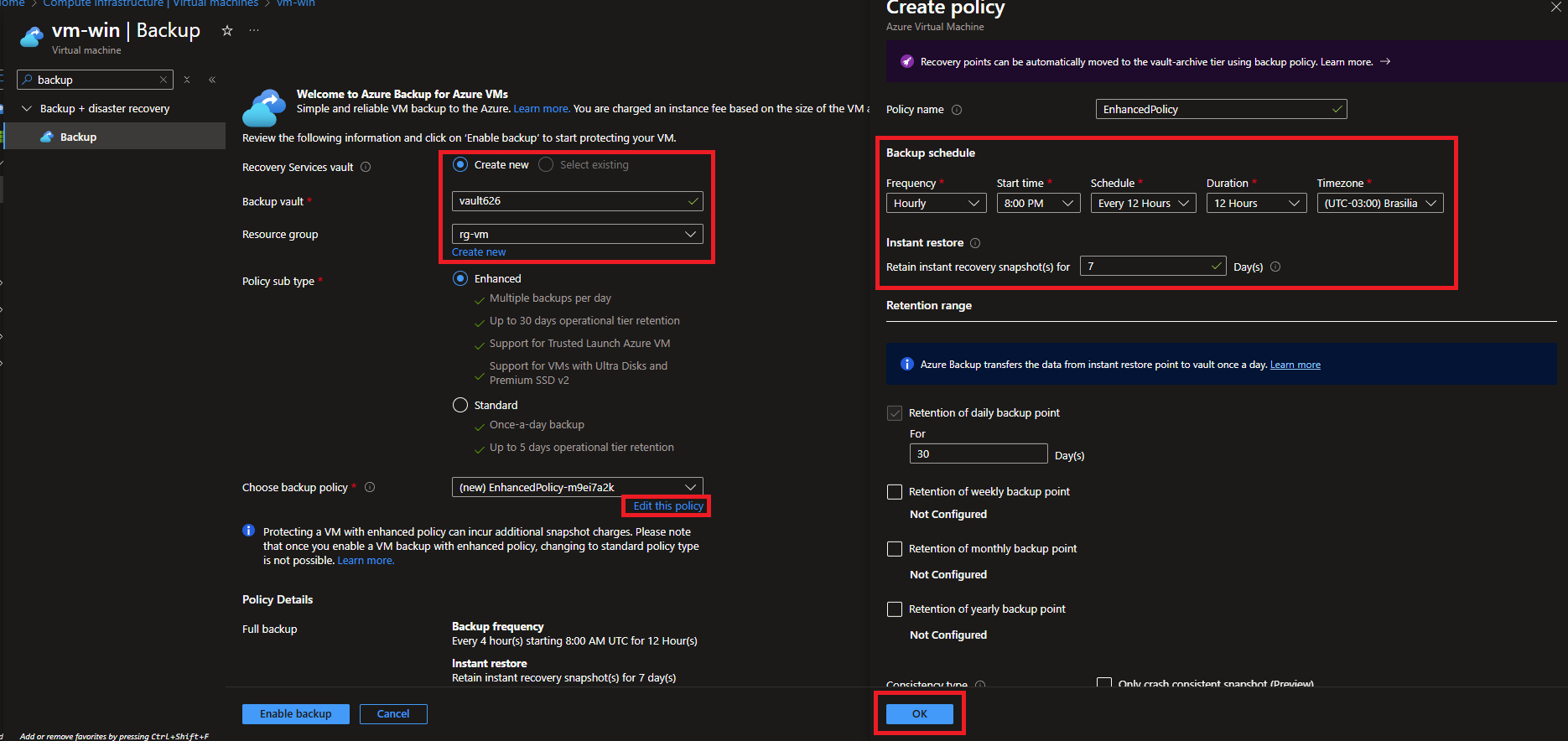This screenshot has height=741, width=1568.
Task: Select the 'Select existing' vault radio button
Action: [546, 164]
